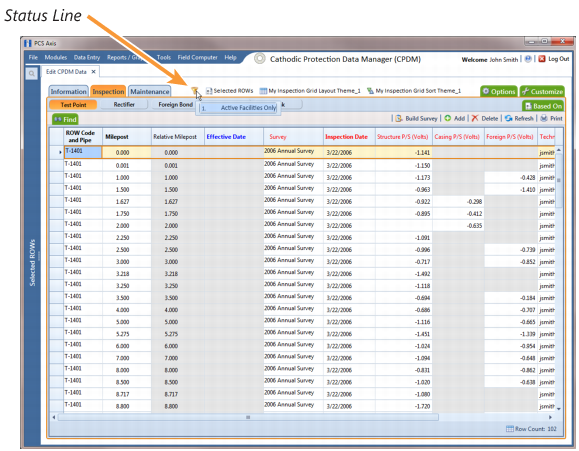Open the My Inspection Grid Layout Theme_1 icon
Image resolution: width=579 pixels, height=451 pixels.
pyautogui.click(x=263, y=91)
